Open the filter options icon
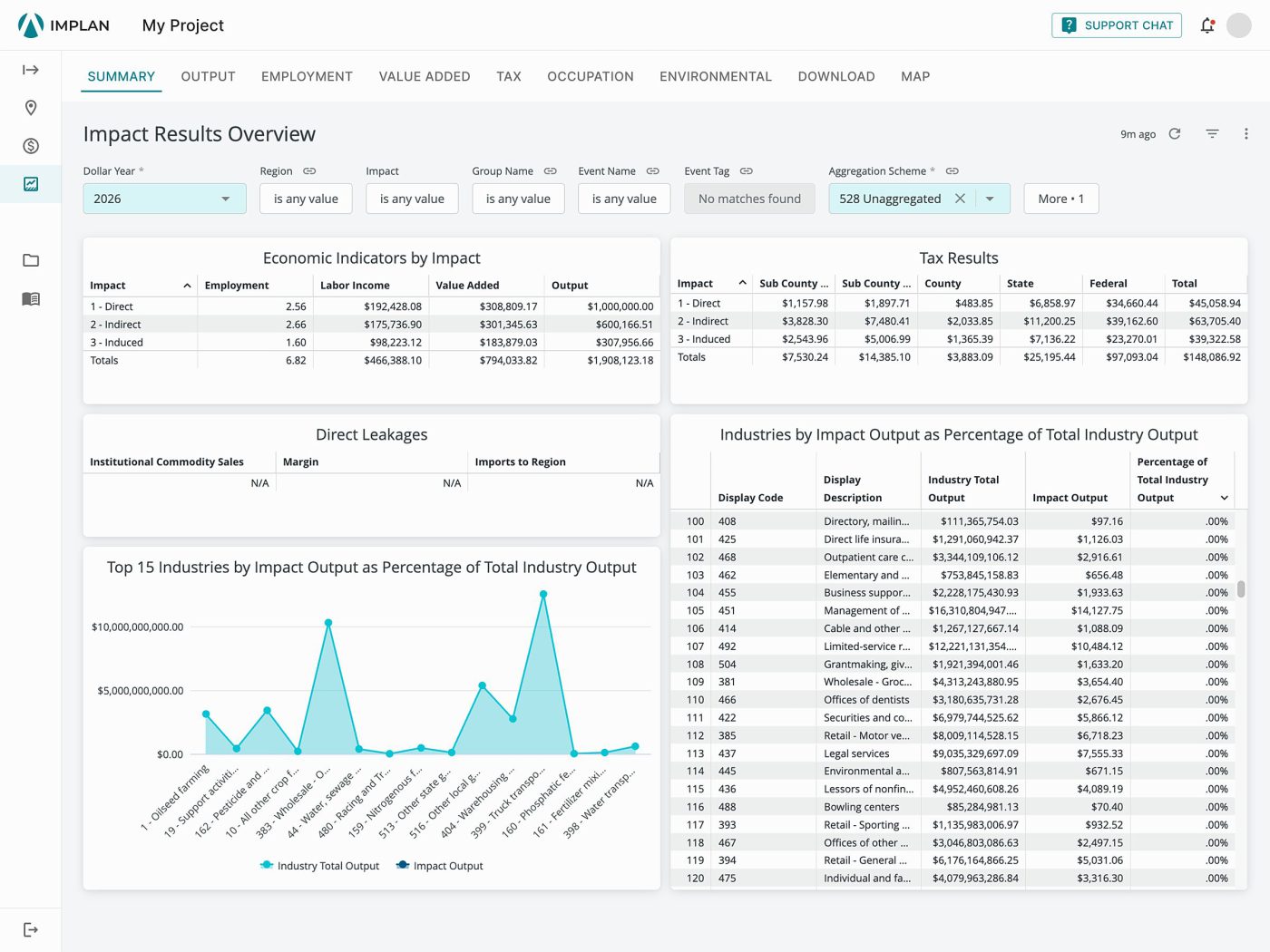This screenshot has width=1270, height=952. pyautogui.click(x=1212, y=133)
